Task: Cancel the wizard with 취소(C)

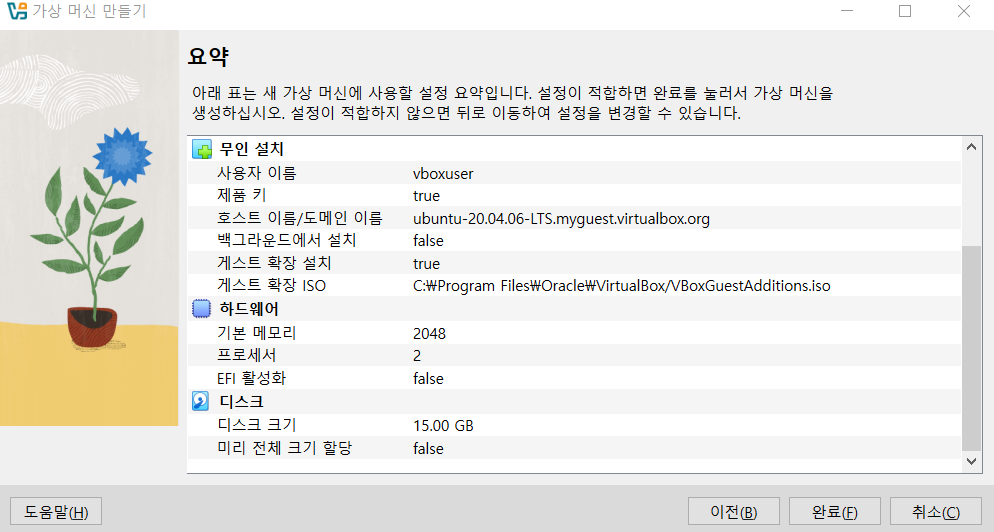Action: (936, 511)
